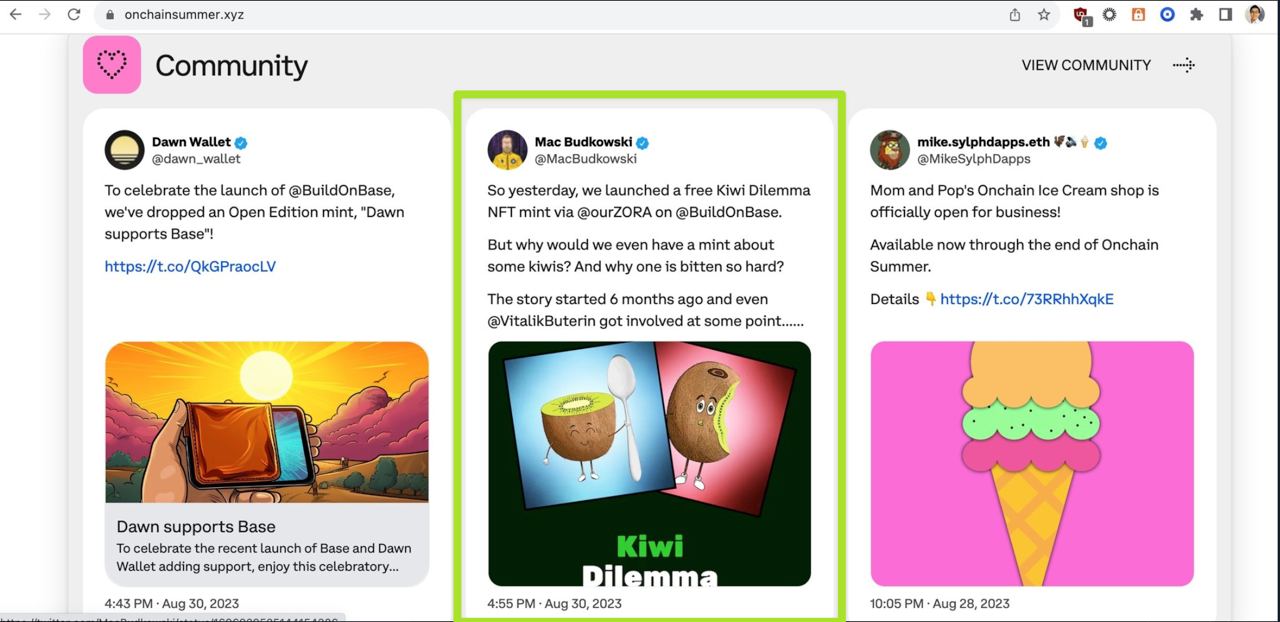Click the share icon in the address bar

point(1015,15)
